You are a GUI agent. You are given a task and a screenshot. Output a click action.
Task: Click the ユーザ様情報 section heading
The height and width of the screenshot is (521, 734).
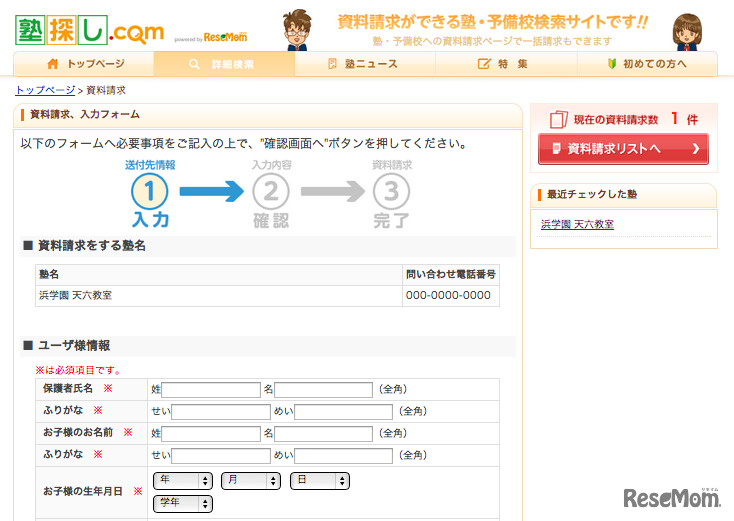[x=74, y=346]
